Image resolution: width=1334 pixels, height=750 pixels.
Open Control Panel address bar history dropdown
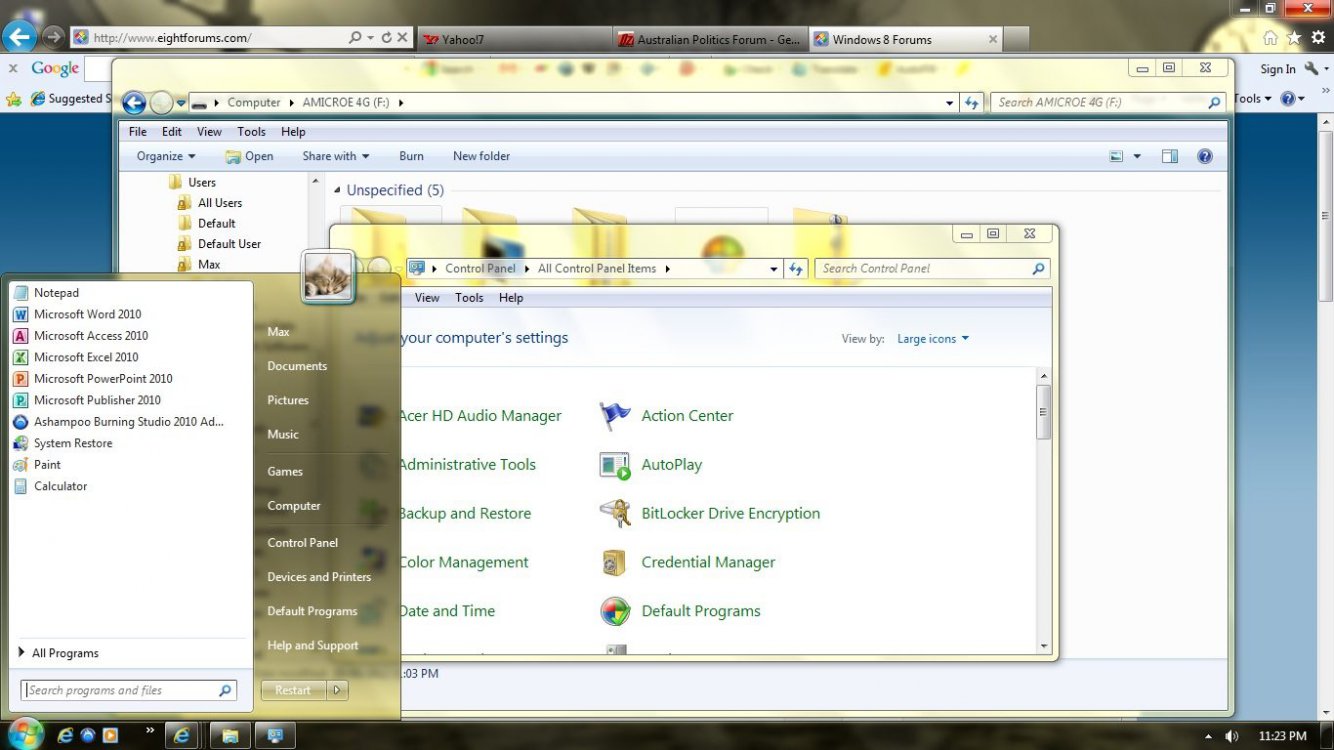tap(774, 269)
